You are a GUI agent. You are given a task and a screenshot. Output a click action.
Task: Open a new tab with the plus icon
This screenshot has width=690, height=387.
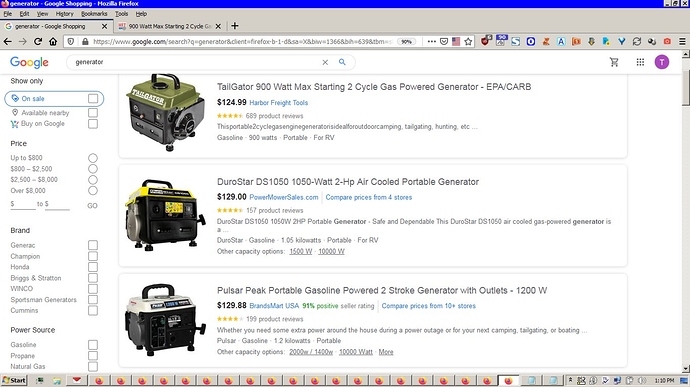pyautogui.click(x=235, y=26)
